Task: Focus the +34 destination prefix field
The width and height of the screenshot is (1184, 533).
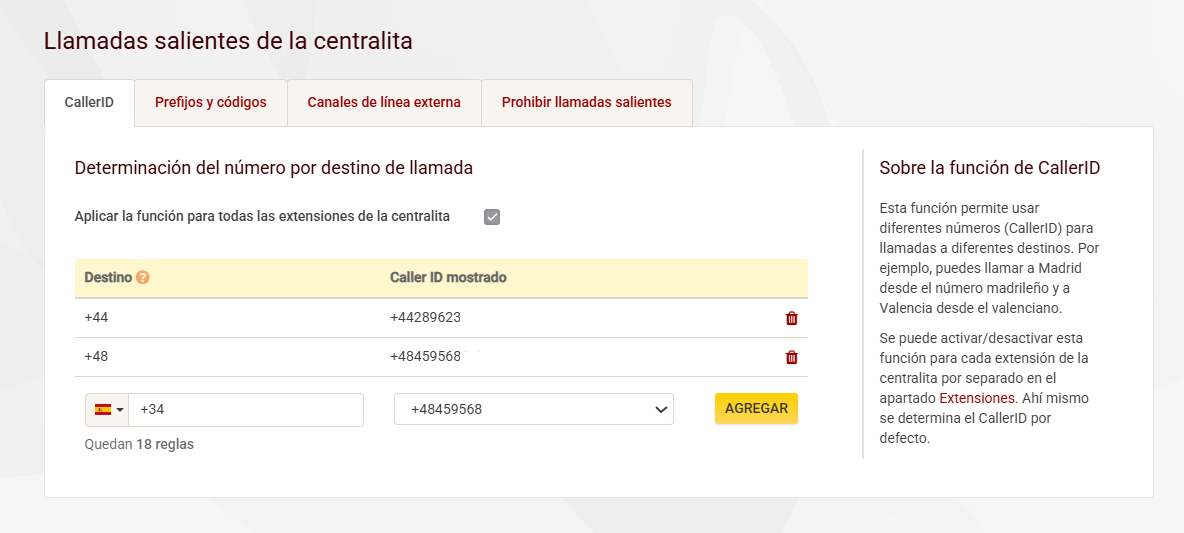Action: point(246,410)
